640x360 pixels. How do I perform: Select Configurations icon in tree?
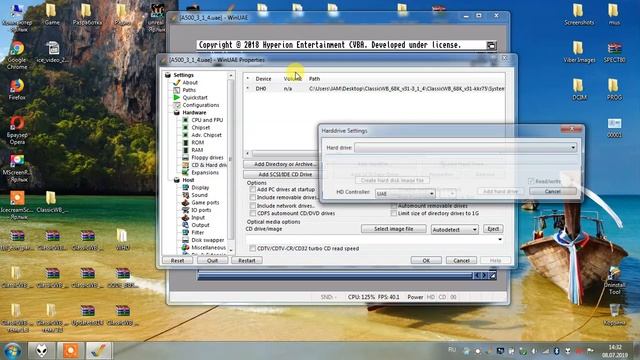click(177, 105)
